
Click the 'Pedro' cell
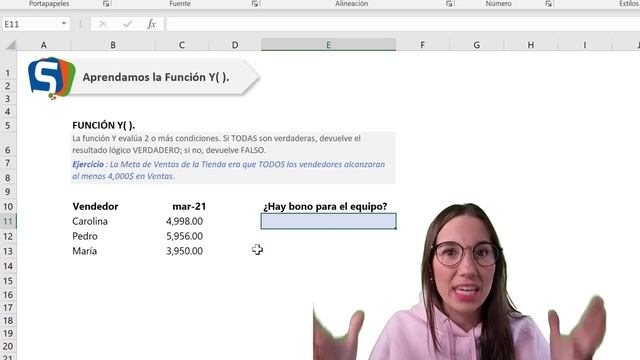coord(84,236)
